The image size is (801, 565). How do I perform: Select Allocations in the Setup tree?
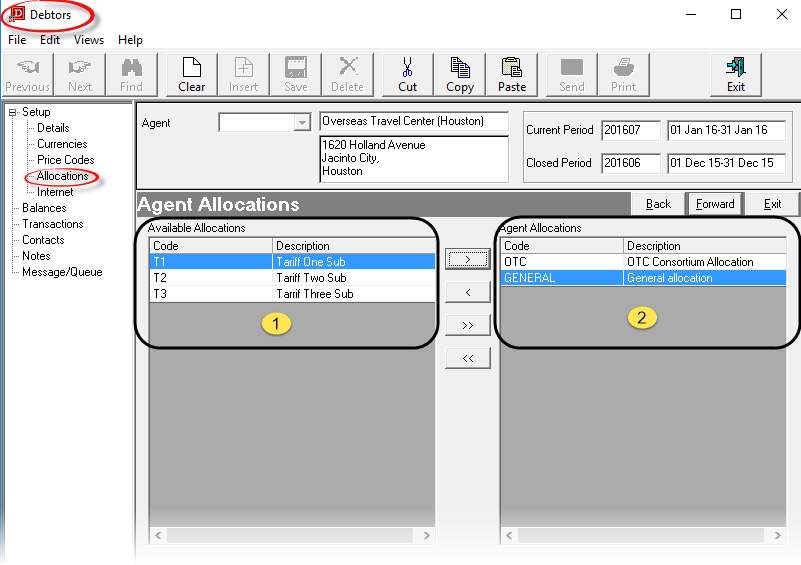[62, 176]
